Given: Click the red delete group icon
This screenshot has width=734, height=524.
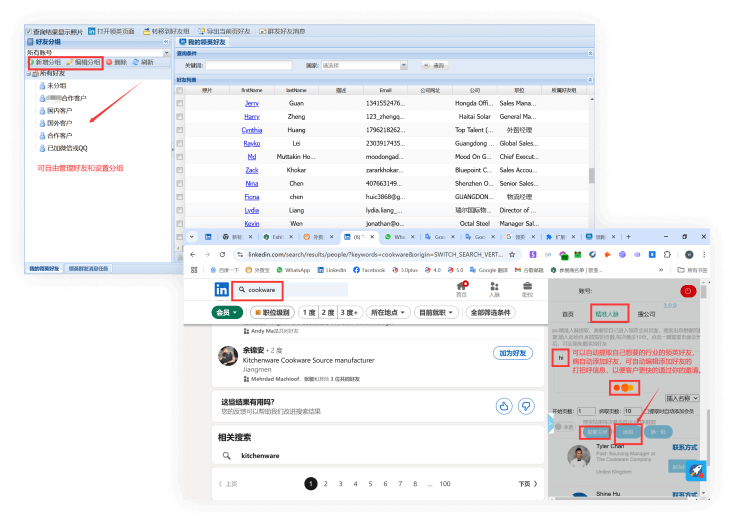Looking at the screenshot, I should pos(109,62).
